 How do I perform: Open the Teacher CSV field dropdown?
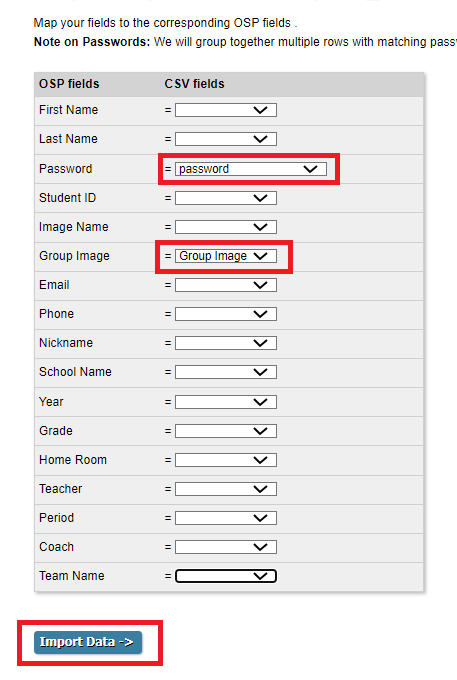pyautogui.click(x=225, y=489)
